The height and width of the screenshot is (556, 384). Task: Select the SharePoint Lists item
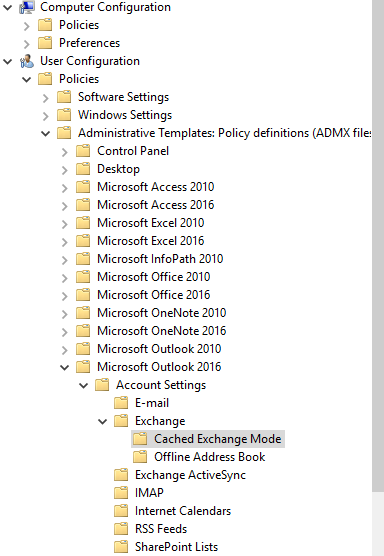177,547
